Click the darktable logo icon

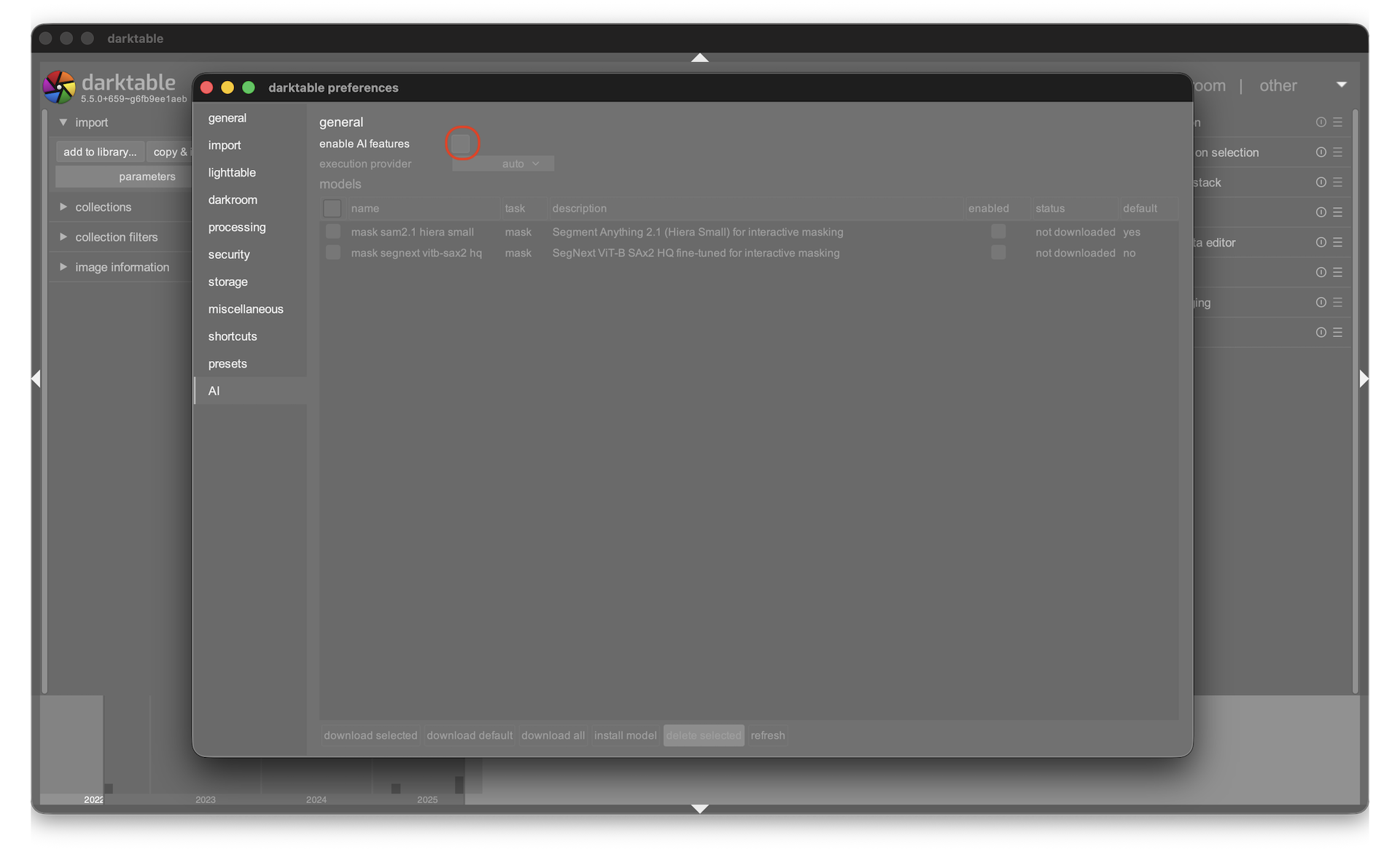coord(59,87)
